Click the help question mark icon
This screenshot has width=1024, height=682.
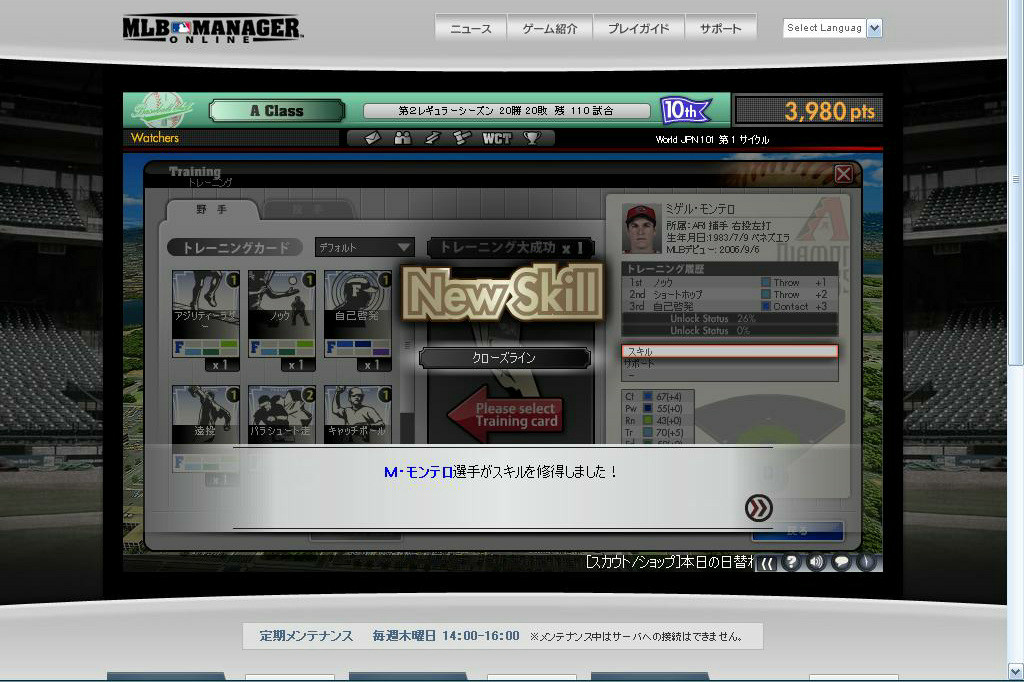tap(791, 562)
